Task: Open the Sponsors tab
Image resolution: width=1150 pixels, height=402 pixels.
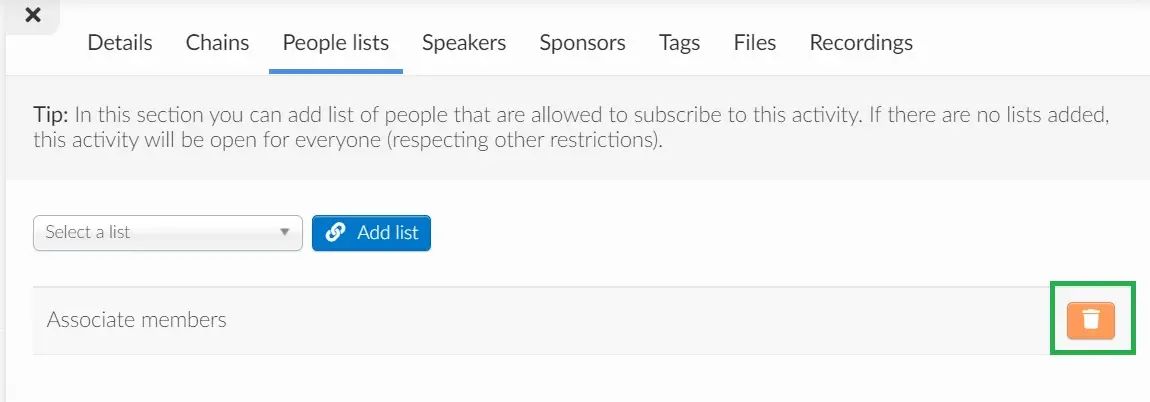Action: click(582, 43)
